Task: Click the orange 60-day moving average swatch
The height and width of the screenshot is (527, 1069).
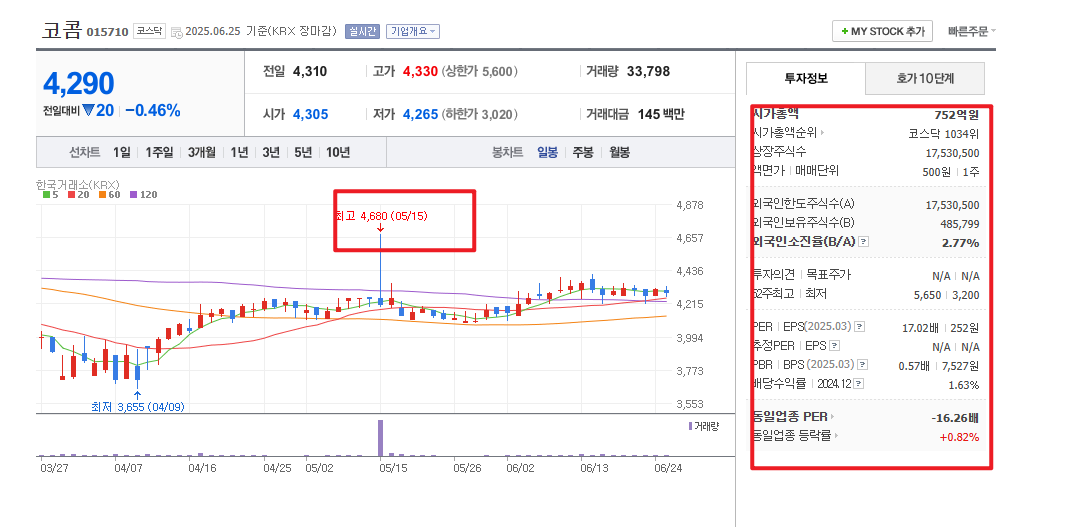Action: point(102,195)
